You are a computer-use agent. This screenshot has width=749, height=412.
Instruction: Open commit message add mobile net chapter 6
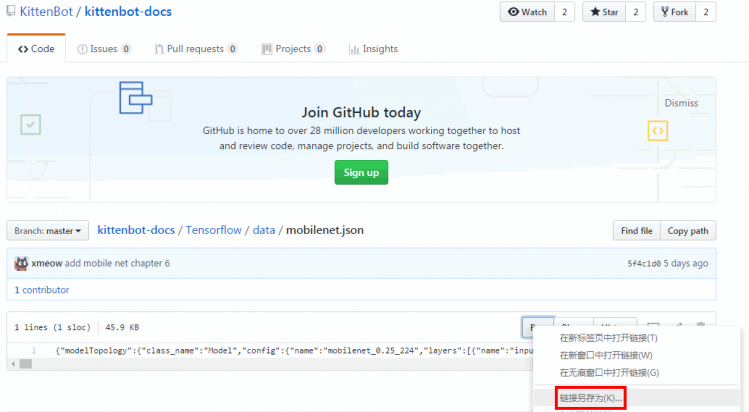[x=117, y=263]
